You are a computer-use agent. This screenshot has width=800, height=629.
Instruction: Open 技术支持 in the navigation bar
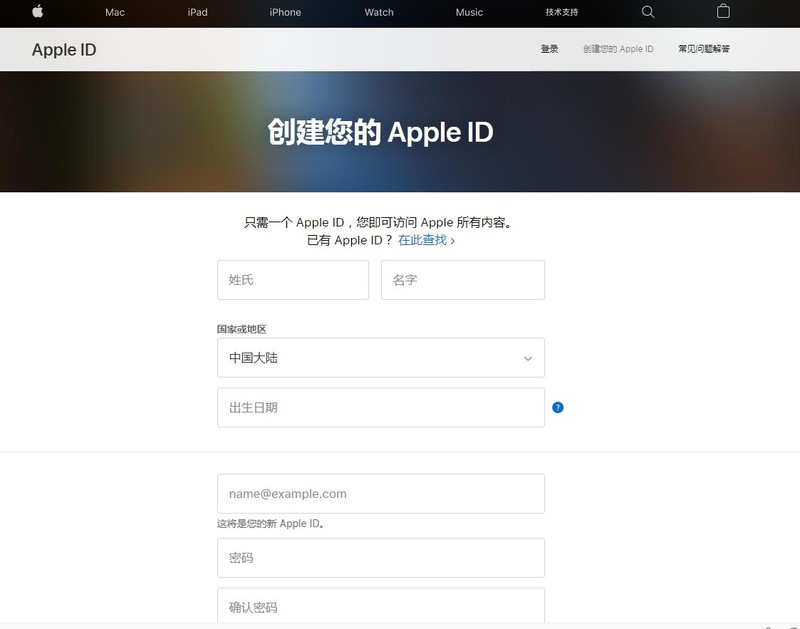click(x=562, y=12)
